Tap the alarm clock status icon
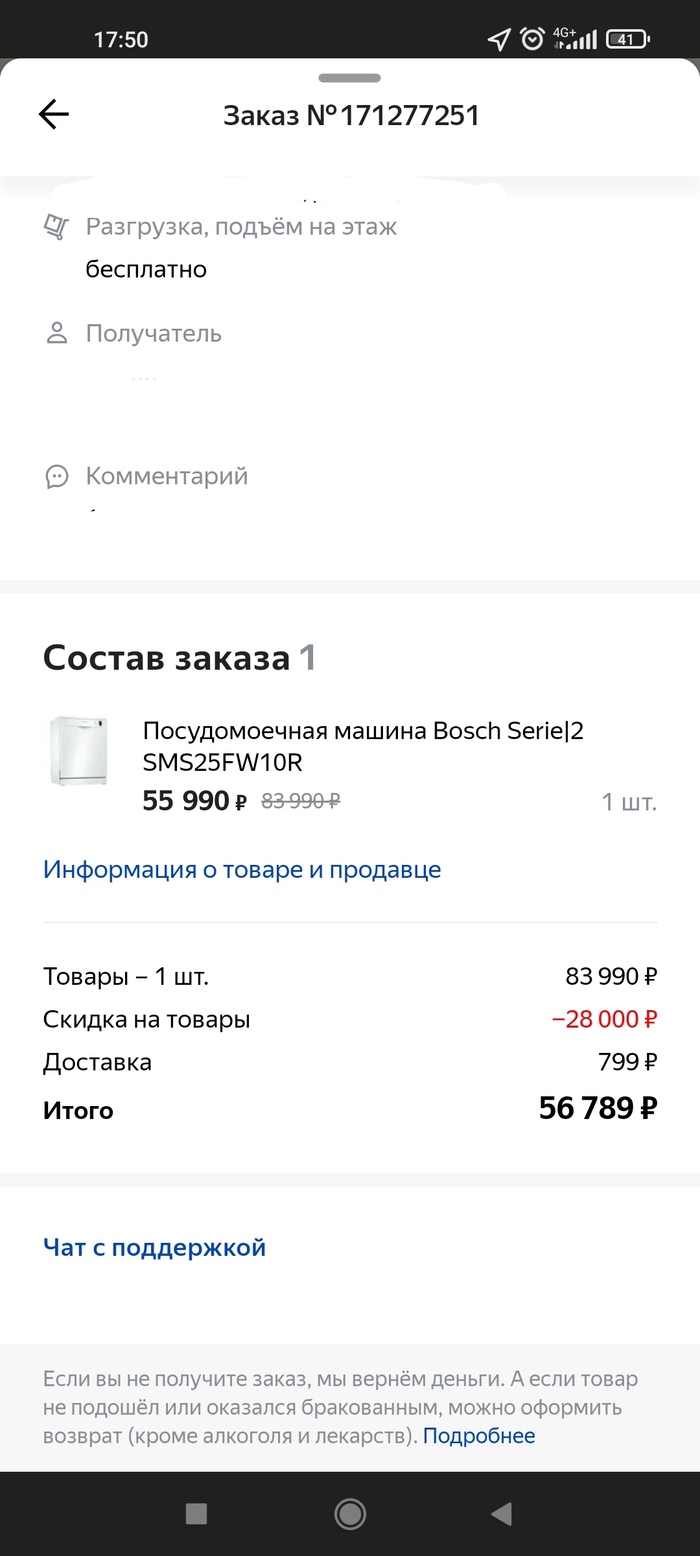The width and height of the screenshot is (700, 1556). (x=532, y=39)
